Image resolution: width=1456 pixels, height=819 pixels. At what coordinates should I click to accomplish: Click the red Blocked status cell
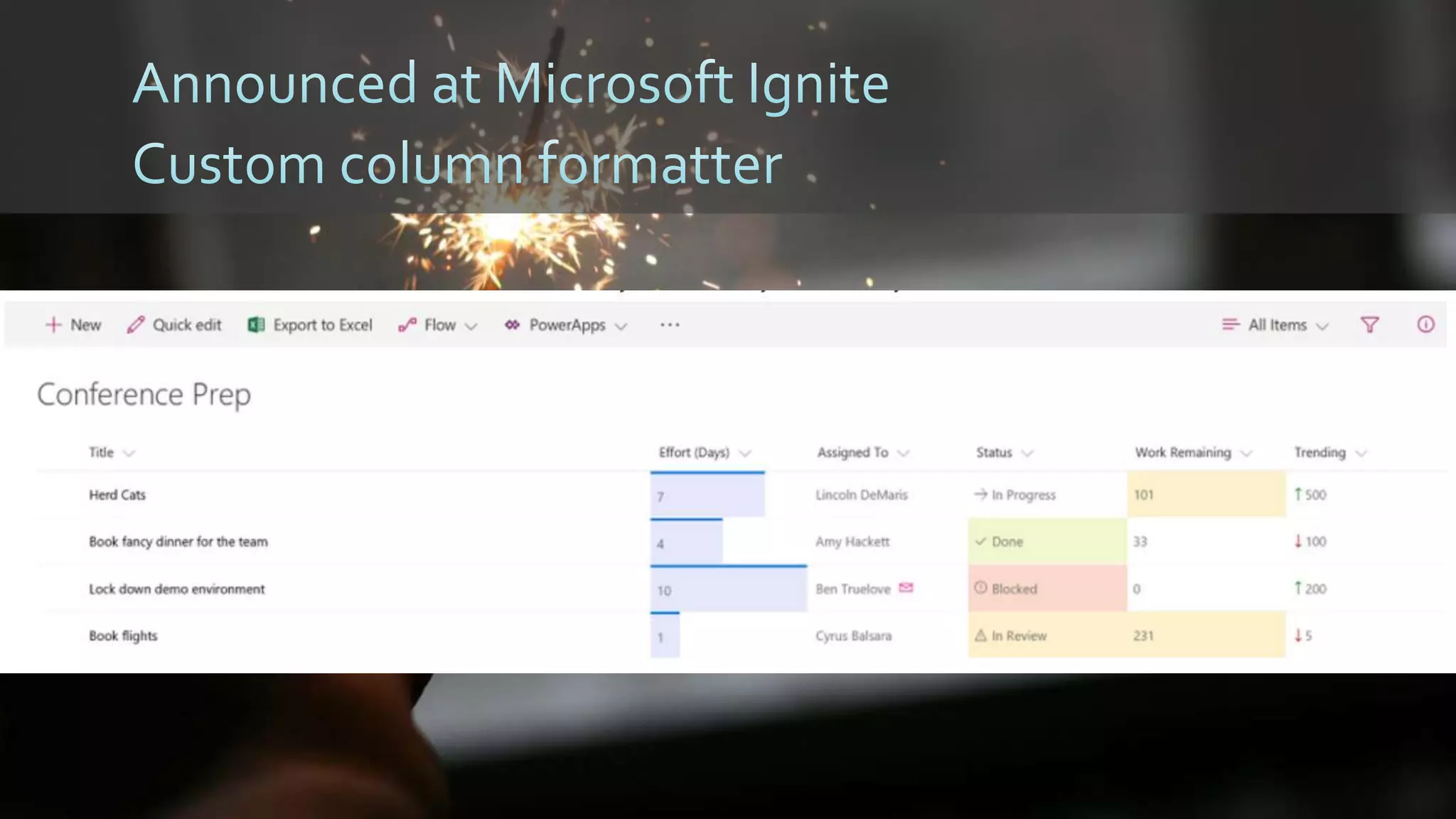tap(1046, 589)
